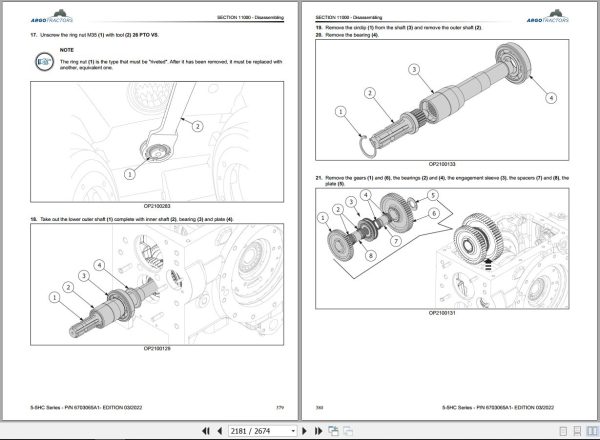This screenshot has height=440, width=600.
Task: Switch to single page layout
Action: (563, 431)
